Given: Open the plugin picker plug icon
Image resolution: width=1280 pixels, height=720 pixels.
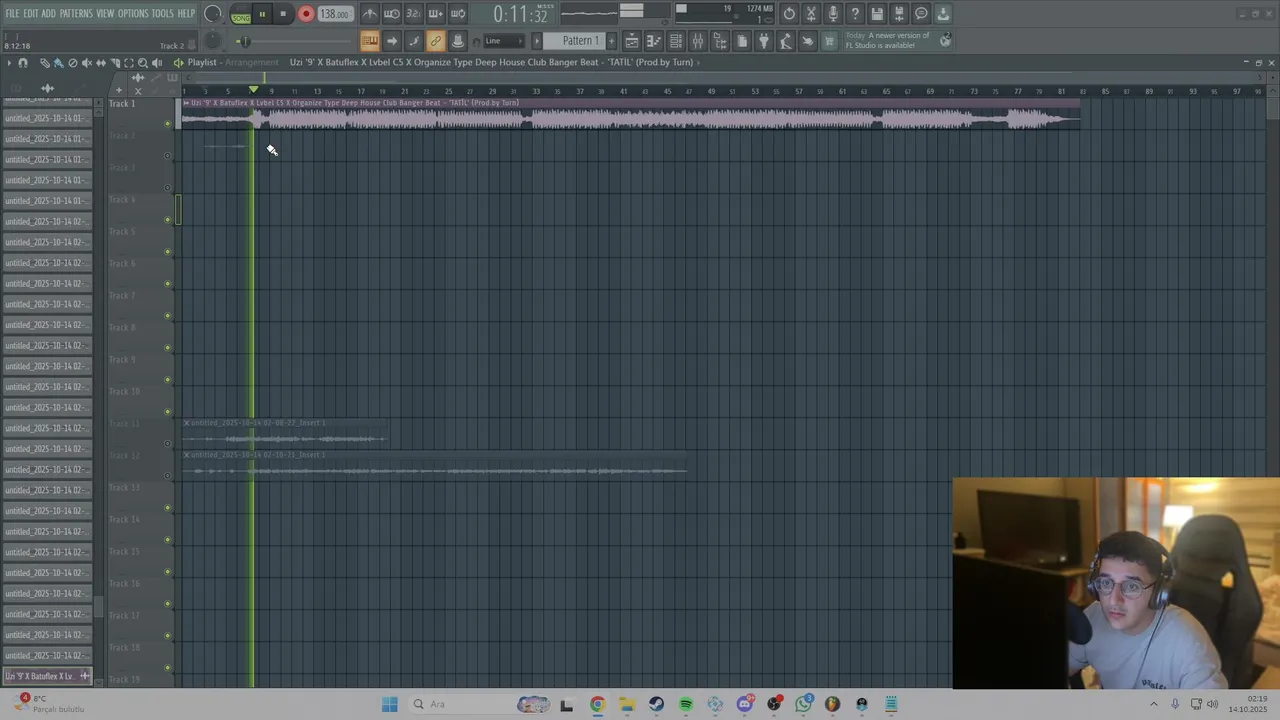Looking at the screenshot, I should pos(763,41).
